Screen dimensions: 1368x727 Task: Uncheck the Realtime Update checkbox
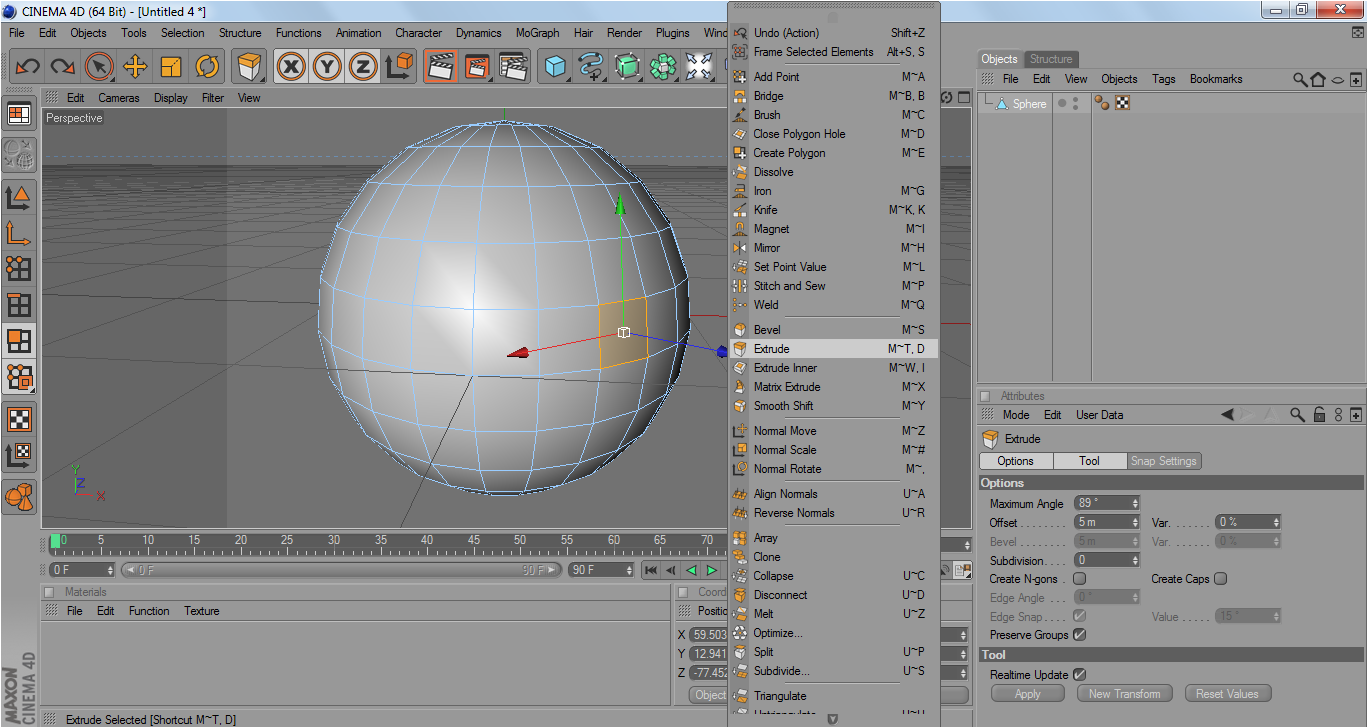[x=1079, y=675]
